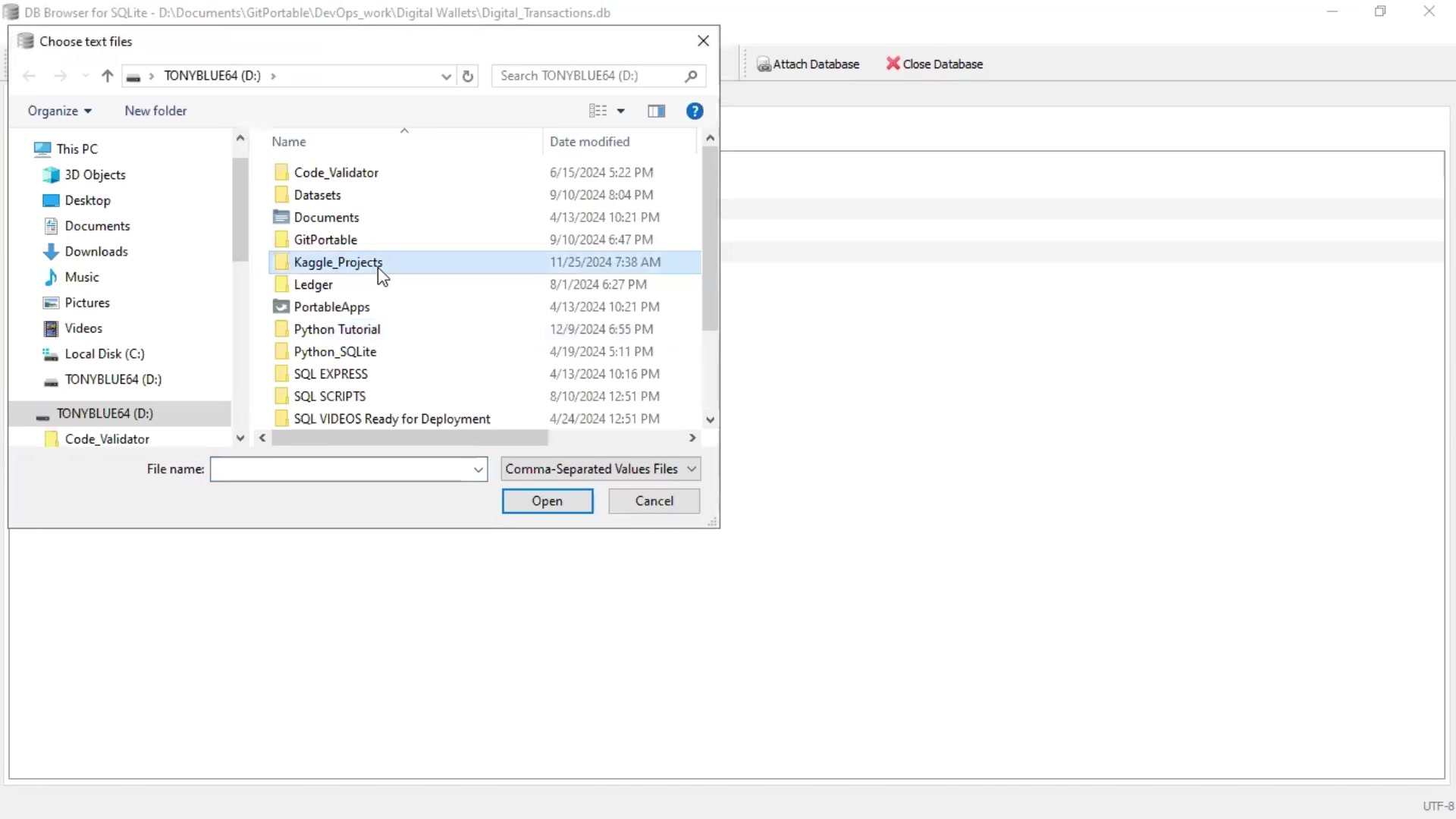Select Downloads in the sidebar

96,251
